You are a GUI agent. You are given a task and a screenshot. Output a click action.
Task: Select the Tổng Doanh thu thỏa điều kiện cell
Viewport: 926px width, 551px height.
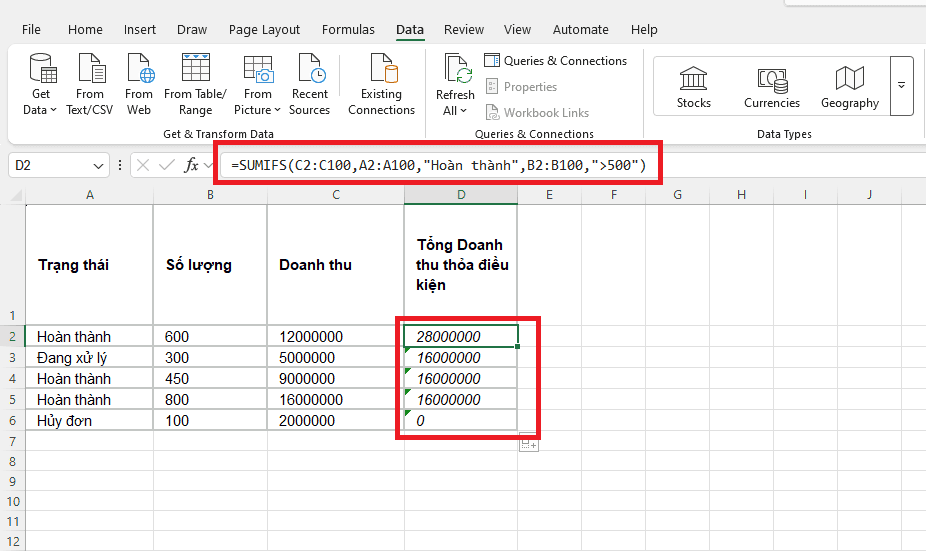tap(461, 265)
